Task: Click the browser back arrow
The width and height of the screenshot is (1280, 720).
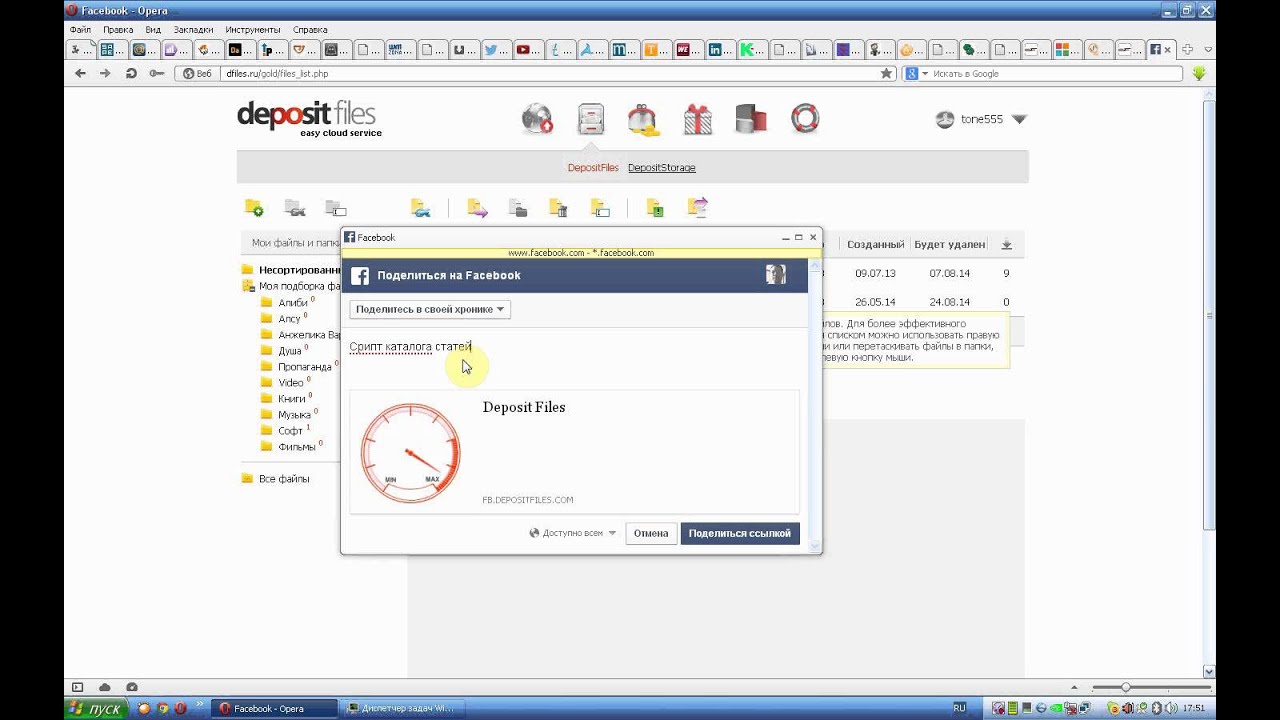Action: pyautogui.click(x=81, y=73)
